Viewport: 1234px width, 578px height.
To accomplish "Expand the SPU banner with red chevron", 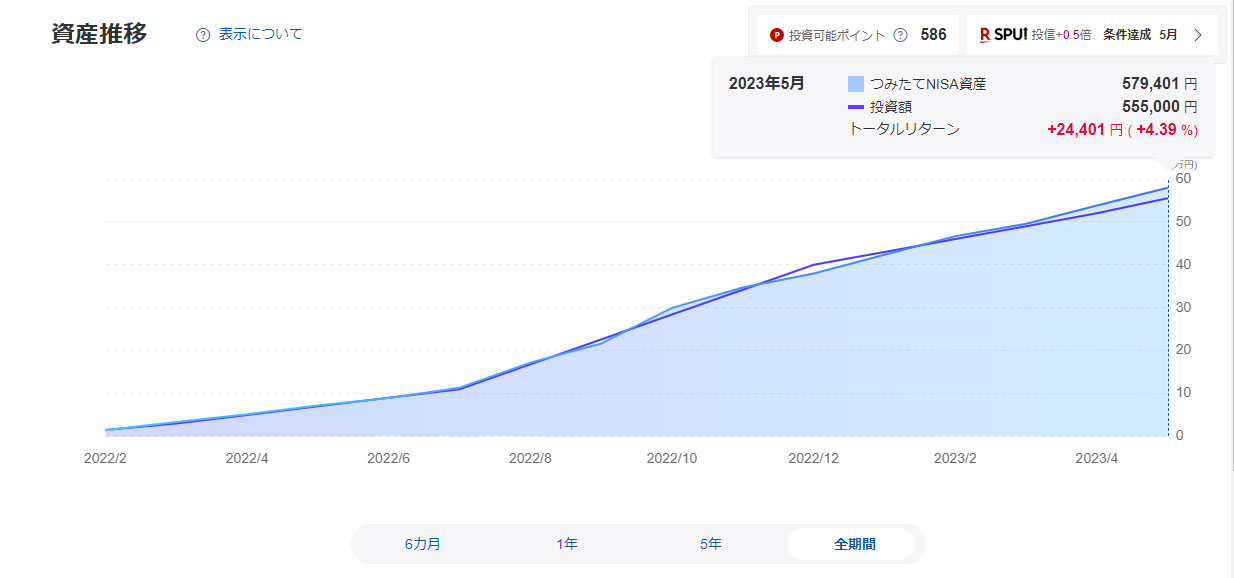I will pyautogui.click(x=1198, y=35).
